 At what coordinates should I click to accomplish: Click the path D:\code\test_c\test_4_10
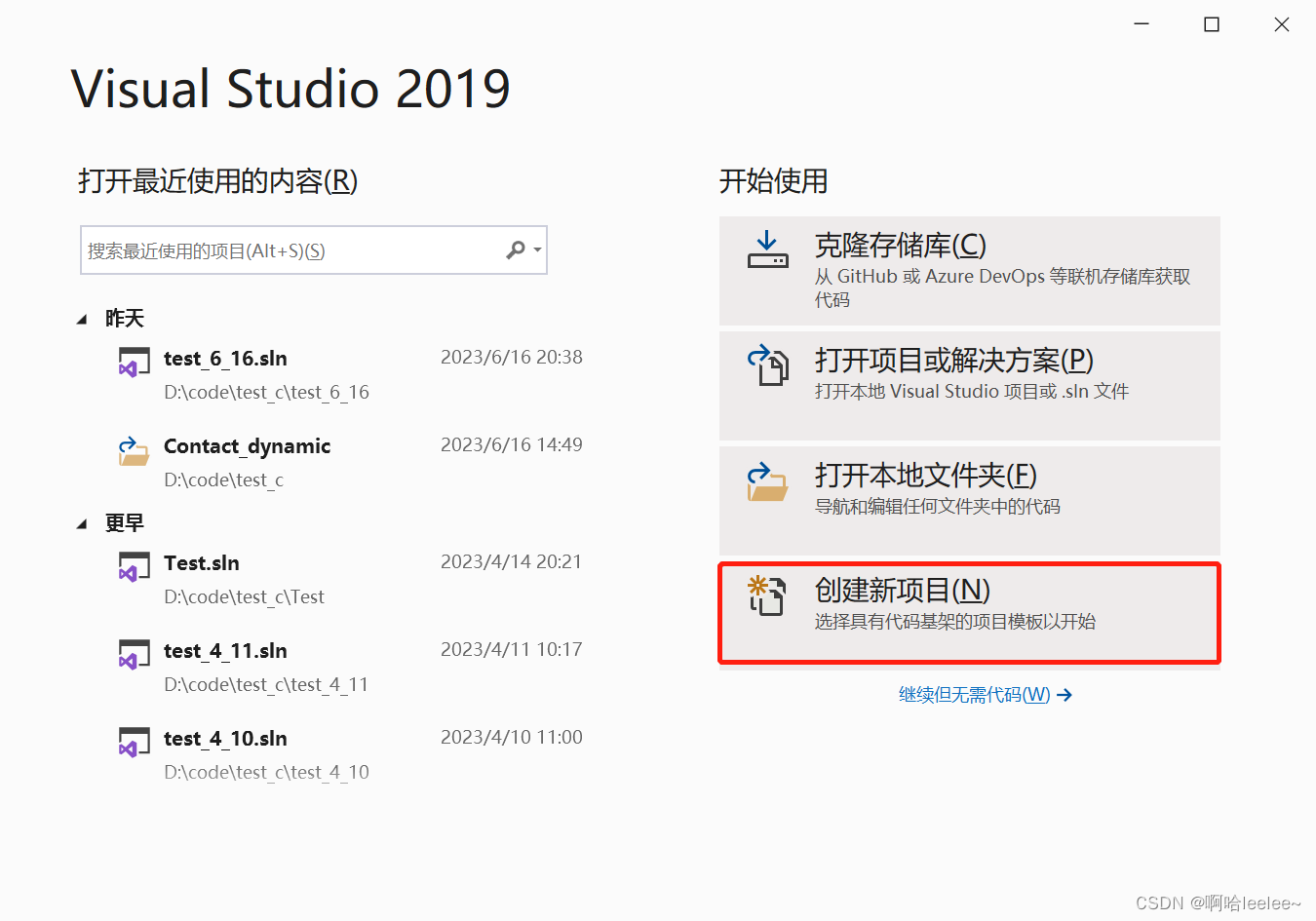pos(266,773)
